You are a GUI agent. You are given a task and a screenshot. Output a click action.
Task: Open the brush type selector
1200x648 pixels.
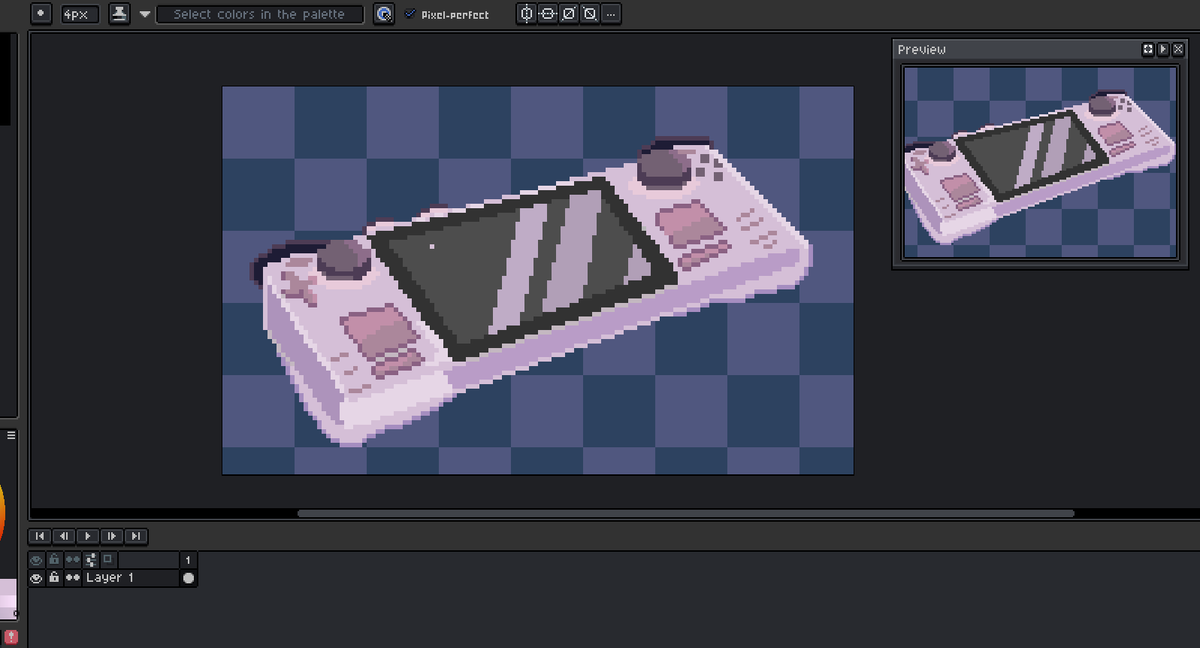tap(41, 14)
